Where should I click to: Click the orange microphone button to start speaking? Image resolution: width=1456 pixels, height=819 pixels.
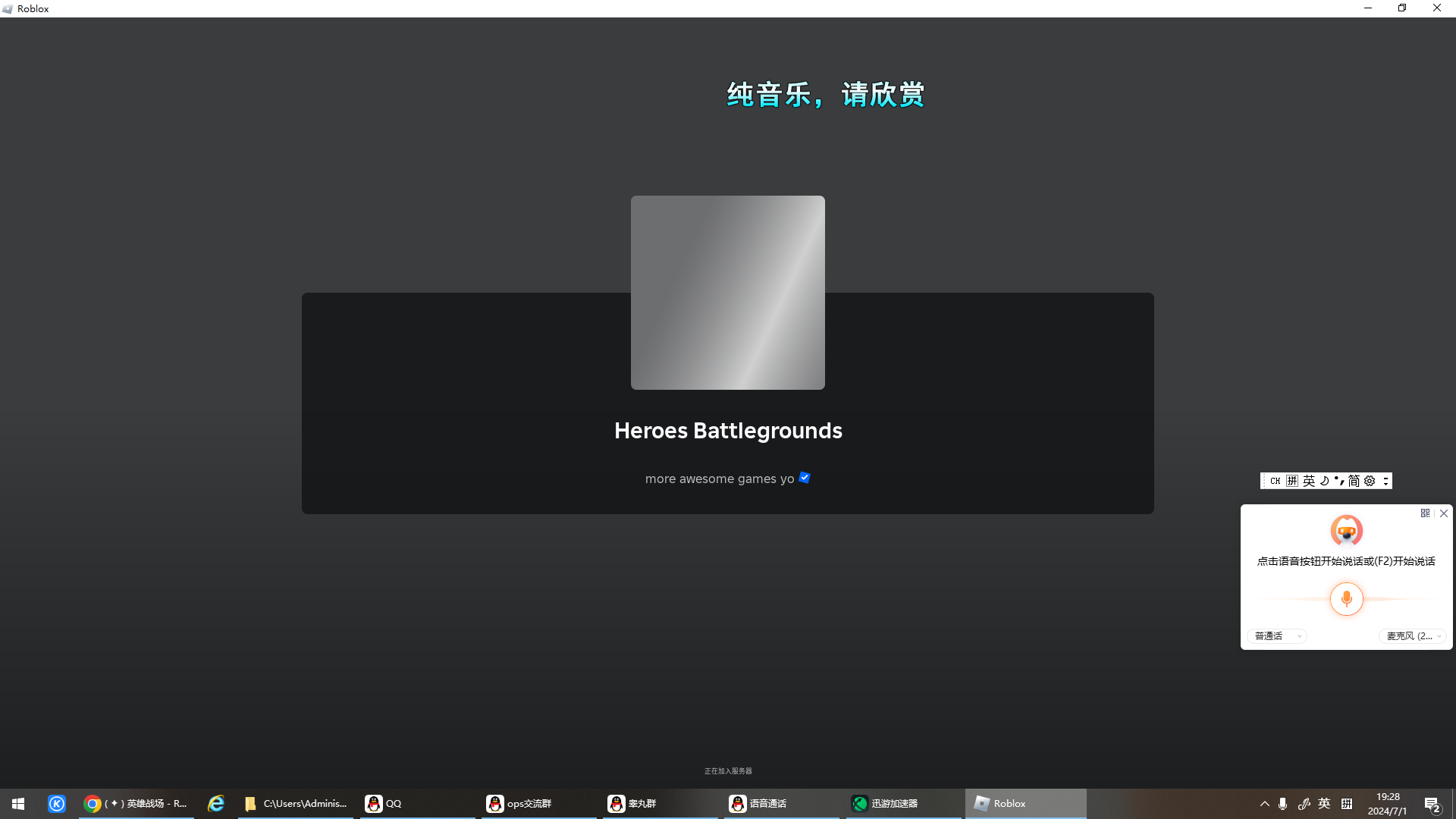1347,599
